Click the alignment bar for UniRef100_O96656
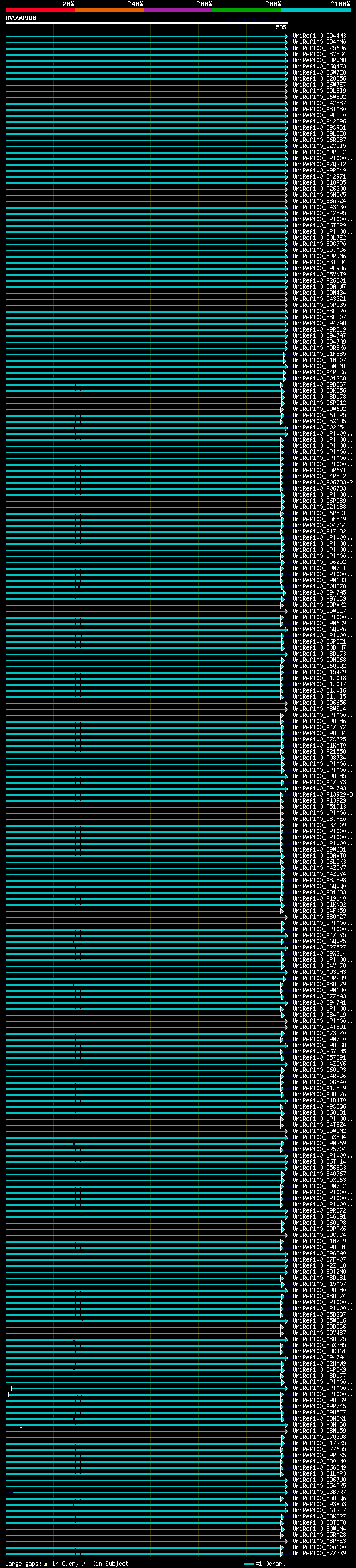The width and height of the screenshot is (356, 1568). click(x=147, y=703)
